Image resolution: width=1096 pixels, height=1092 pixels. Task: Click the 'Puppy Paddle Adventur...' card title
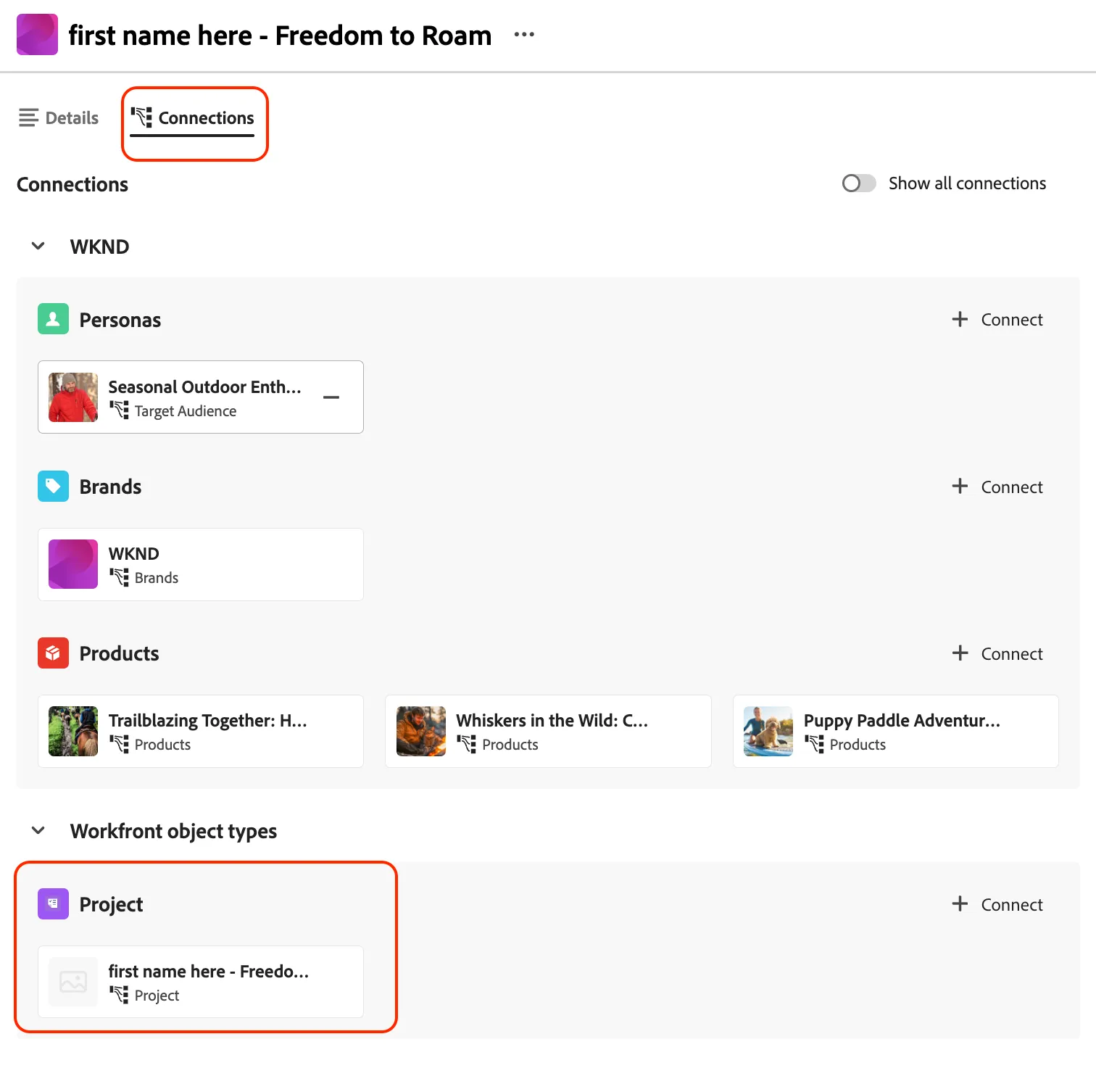point(902,721)
